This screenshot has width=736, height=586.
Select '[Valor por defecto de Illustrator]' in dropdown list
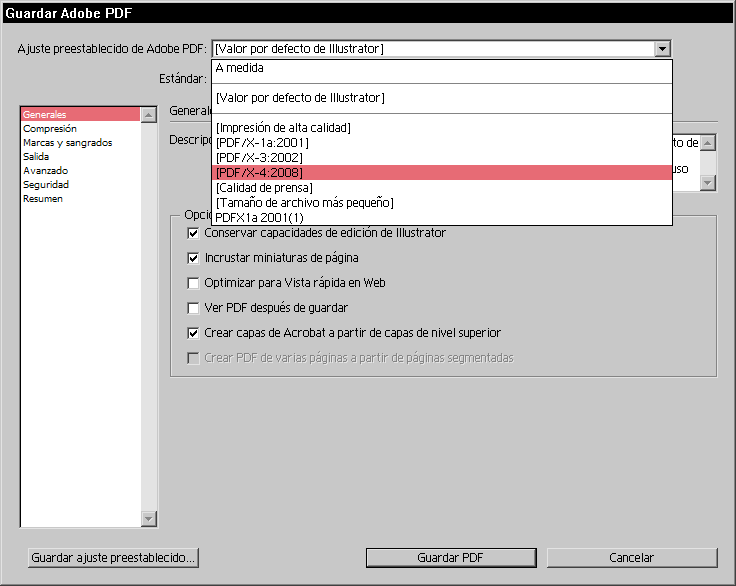pyautogui.click(x=442, y=98)
